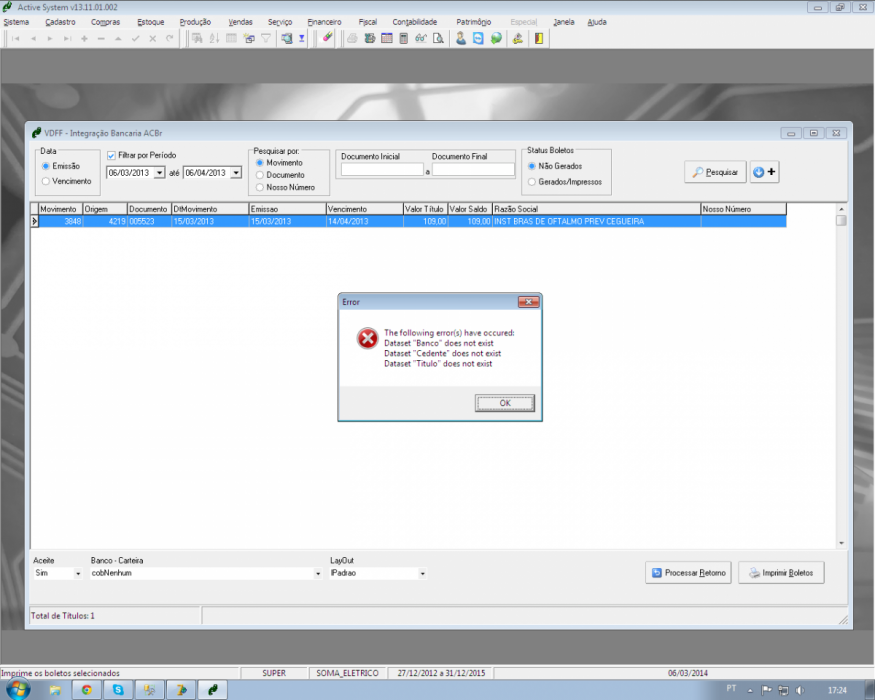
Task: Open the Financeiro menu
Action: point(324,22)
